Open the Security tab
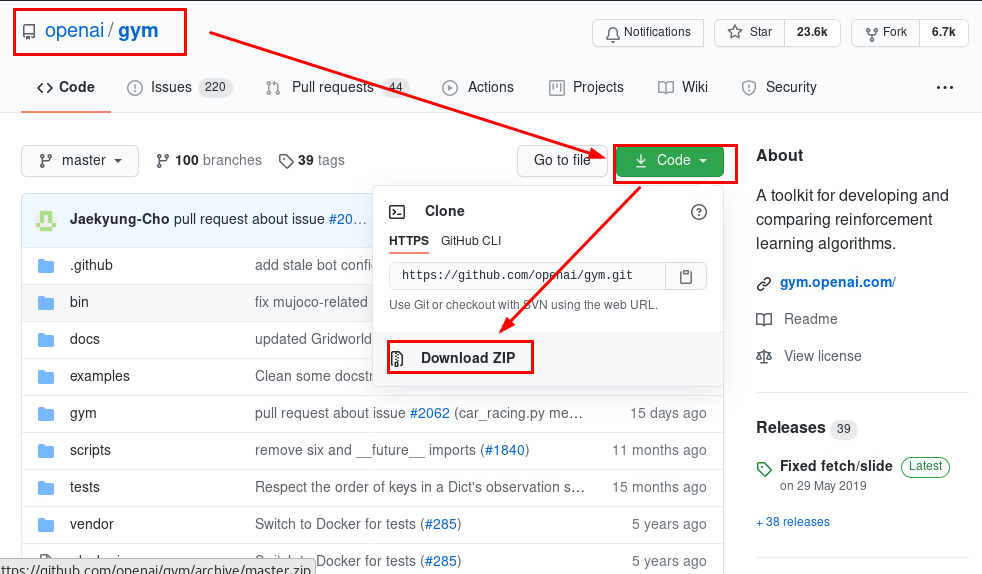 779,88
